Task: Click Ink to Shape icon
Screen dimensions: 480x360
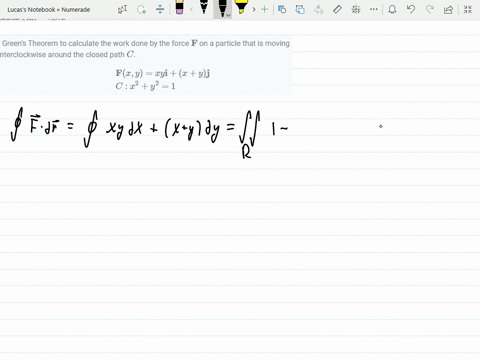Action: 300,9
